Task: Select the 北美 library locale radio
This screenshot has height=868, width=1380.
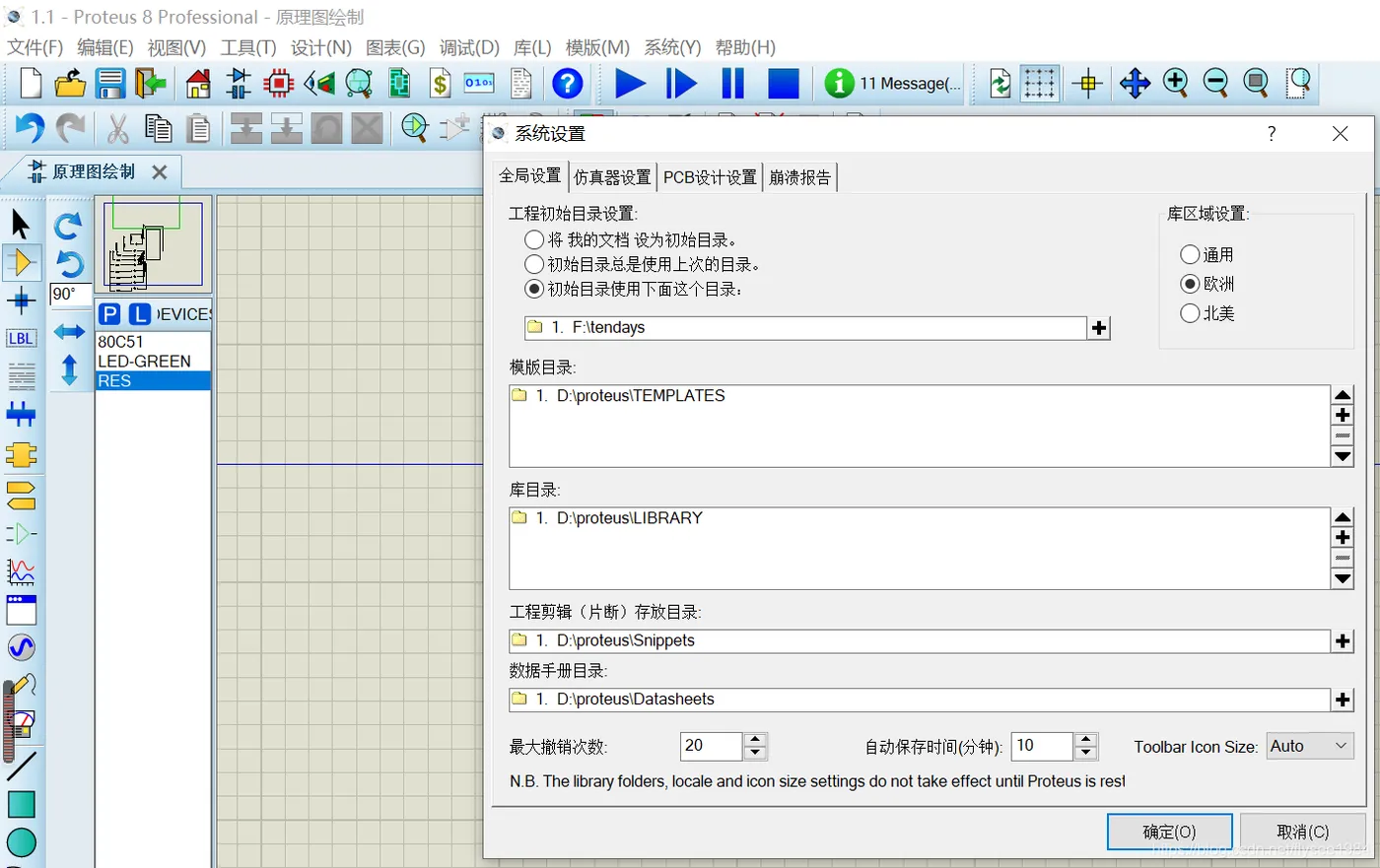Action: pos(1190,313)
